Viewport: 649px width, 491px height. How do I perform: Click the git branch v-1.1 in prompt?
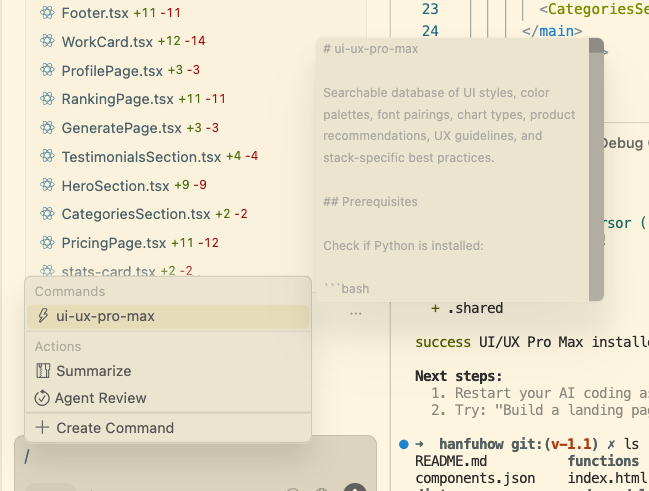pos(571,444)
